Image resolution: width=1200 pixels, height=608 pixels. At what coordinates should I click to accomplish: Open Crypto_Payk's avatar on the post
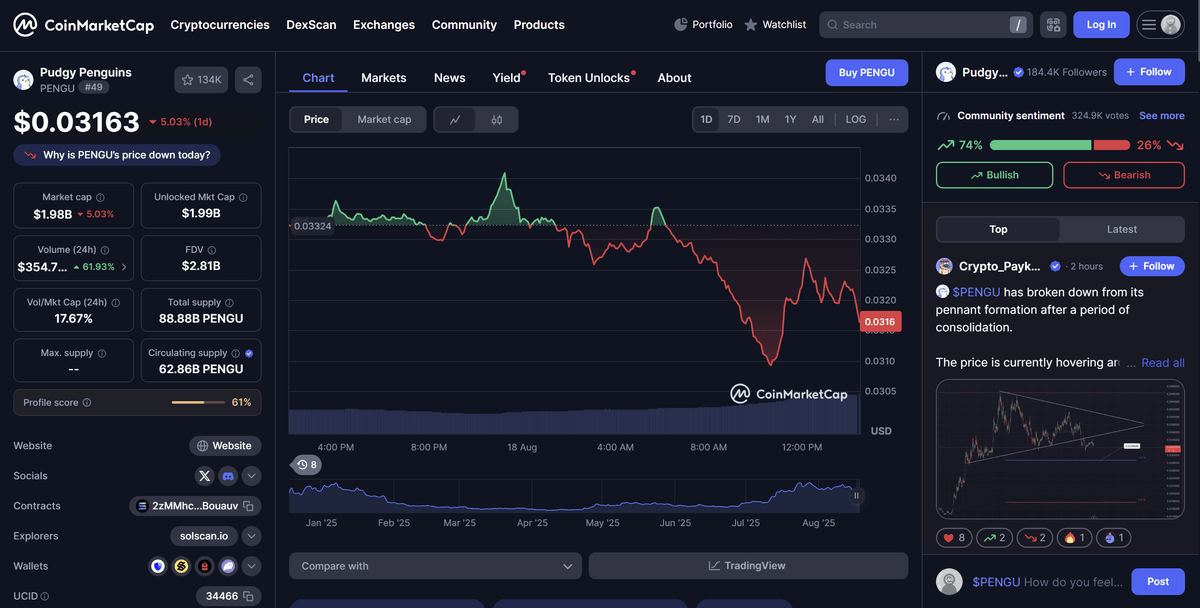[944, 266]
